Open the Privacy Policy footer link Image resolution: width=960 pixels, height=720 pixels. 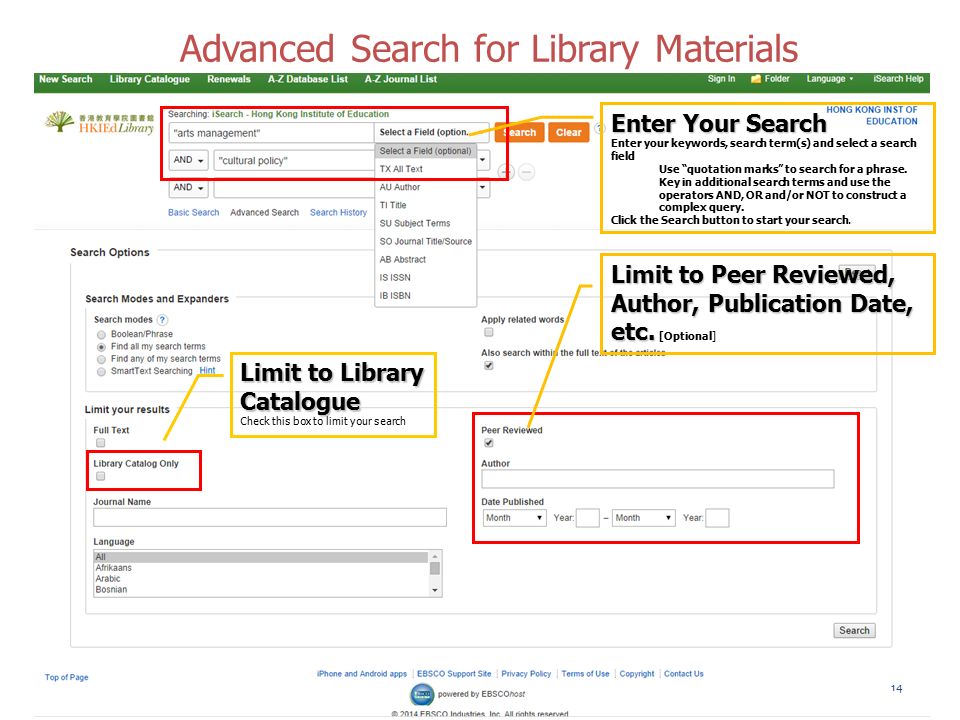527,673
